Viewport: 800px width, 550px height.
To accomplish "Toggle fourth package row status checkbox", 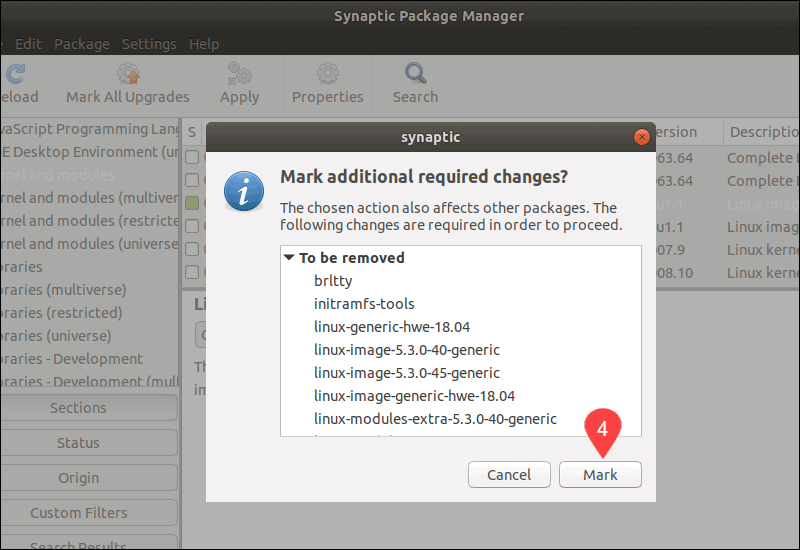I will coord(192,226).
